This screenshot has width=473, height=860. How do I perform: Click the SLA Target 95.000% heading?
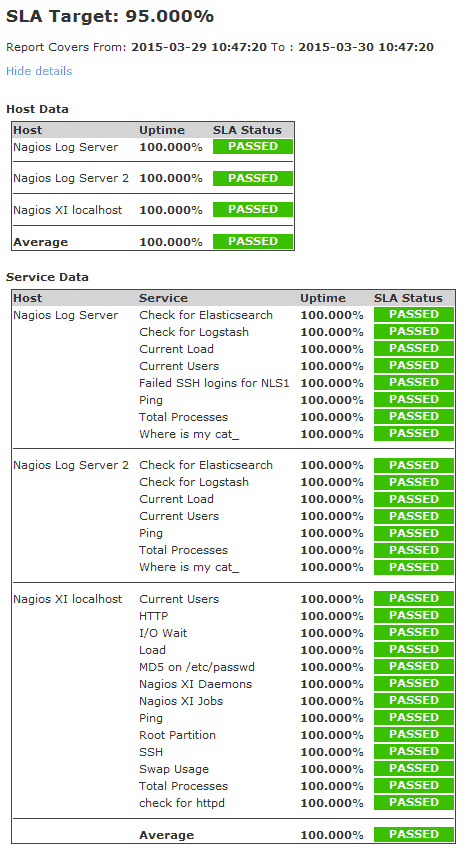point(110,16)
